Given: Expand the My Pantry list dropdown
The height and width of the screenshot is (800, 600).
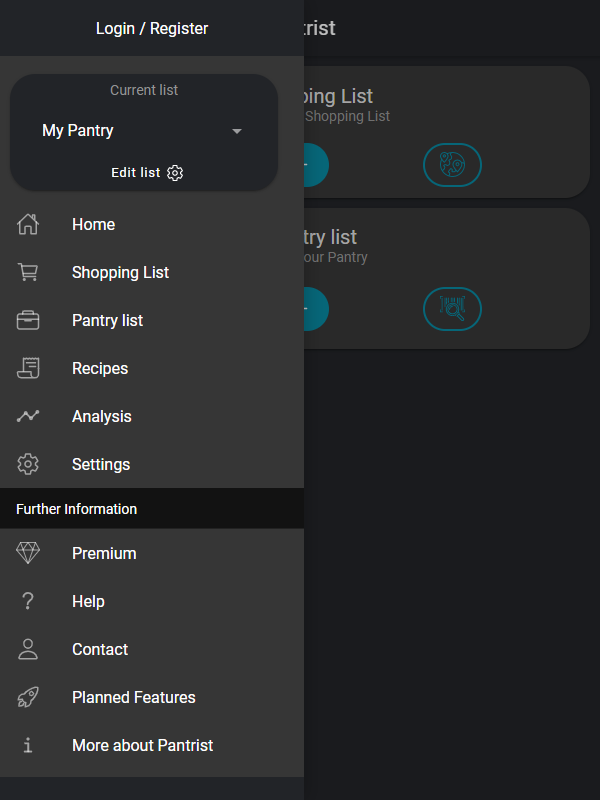Looking at the screenshot, I should 144,131.
